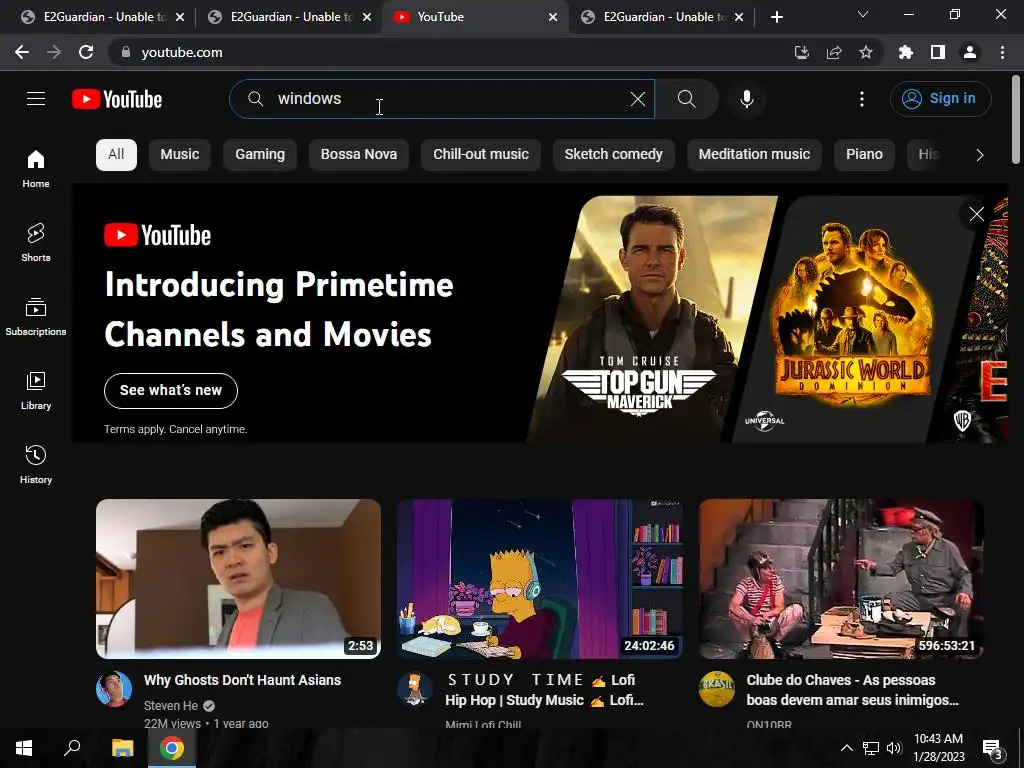Click Study Time Lofi video title

point(544,690)
